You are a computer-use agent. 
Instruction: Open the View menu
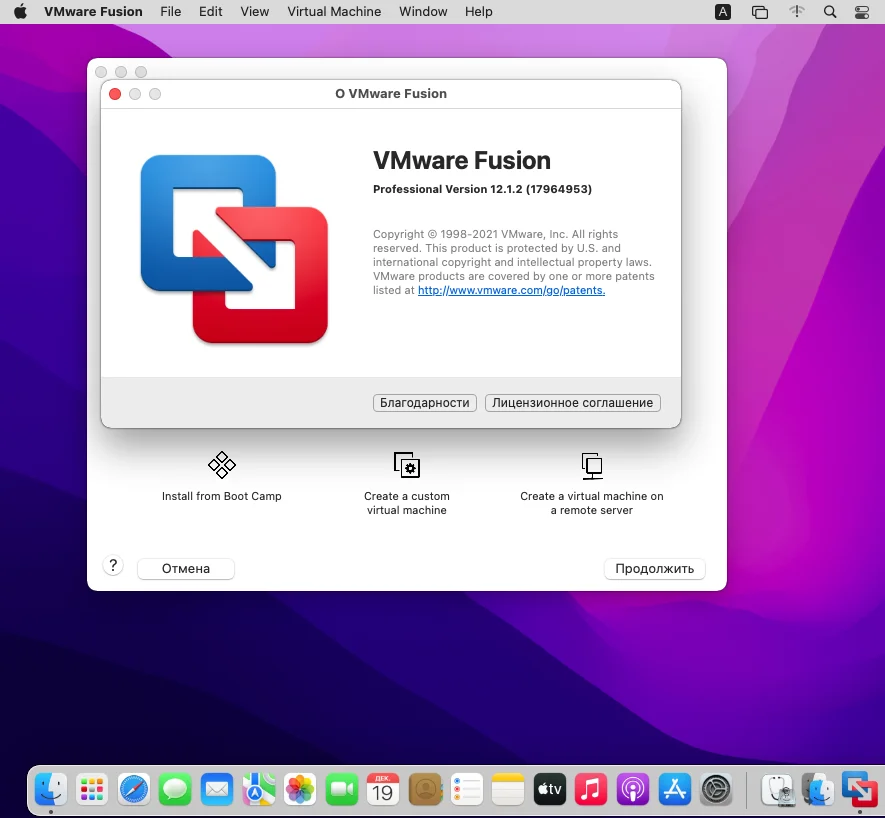(255, 11)
